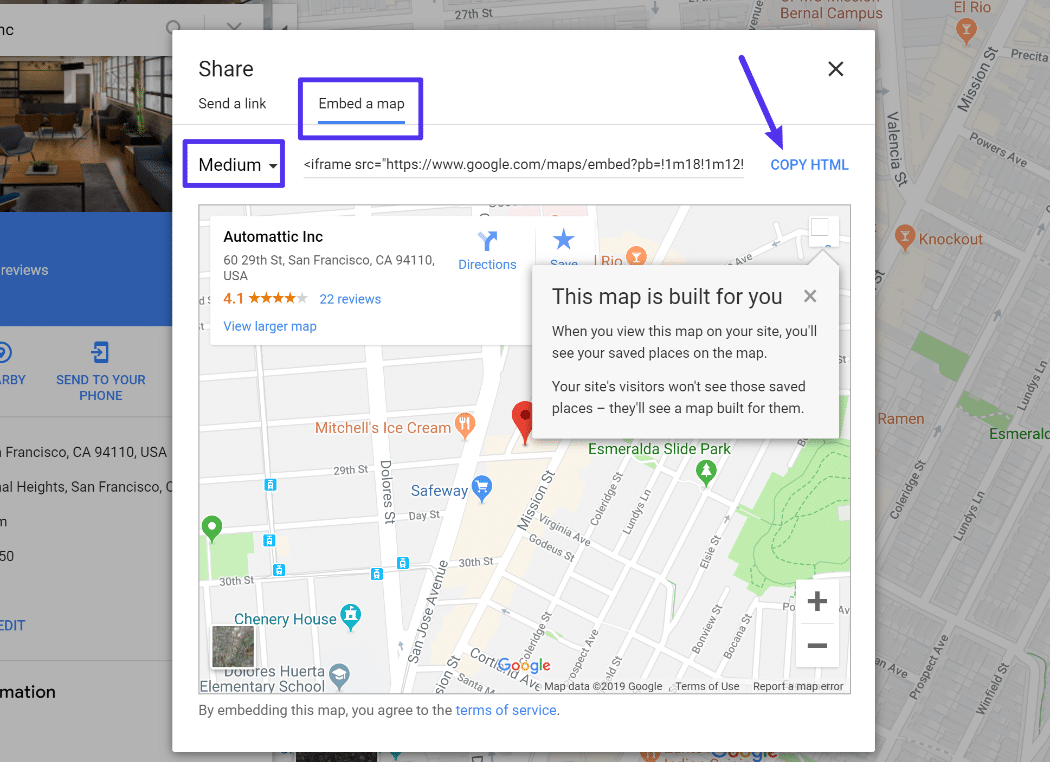Switch to the Send a link tab
Viewport: 1050px width, 762px height.
click(x=232, y=103)
